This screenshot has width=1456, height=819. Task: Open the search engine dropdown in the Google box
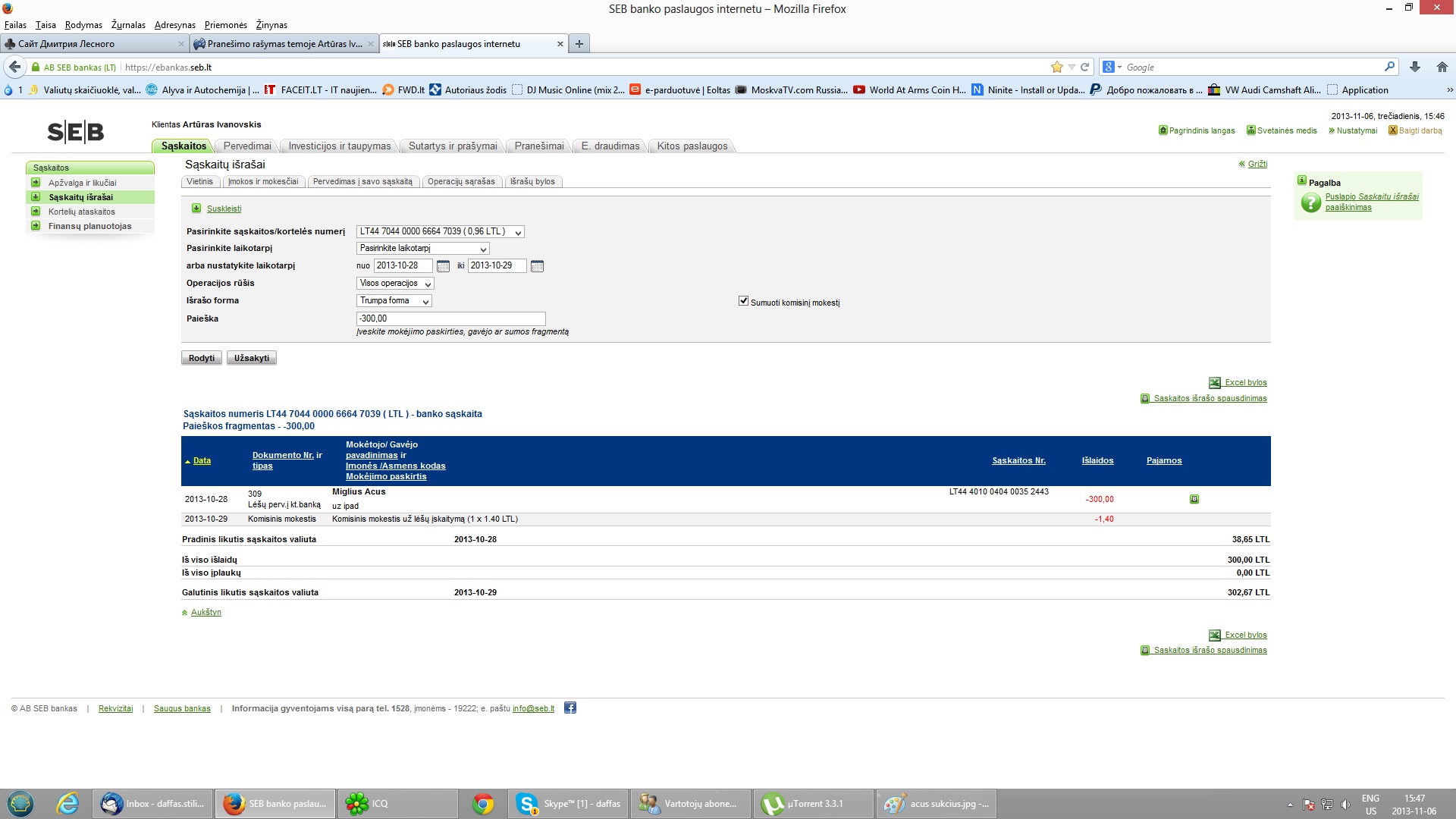tap(1112, 67)
